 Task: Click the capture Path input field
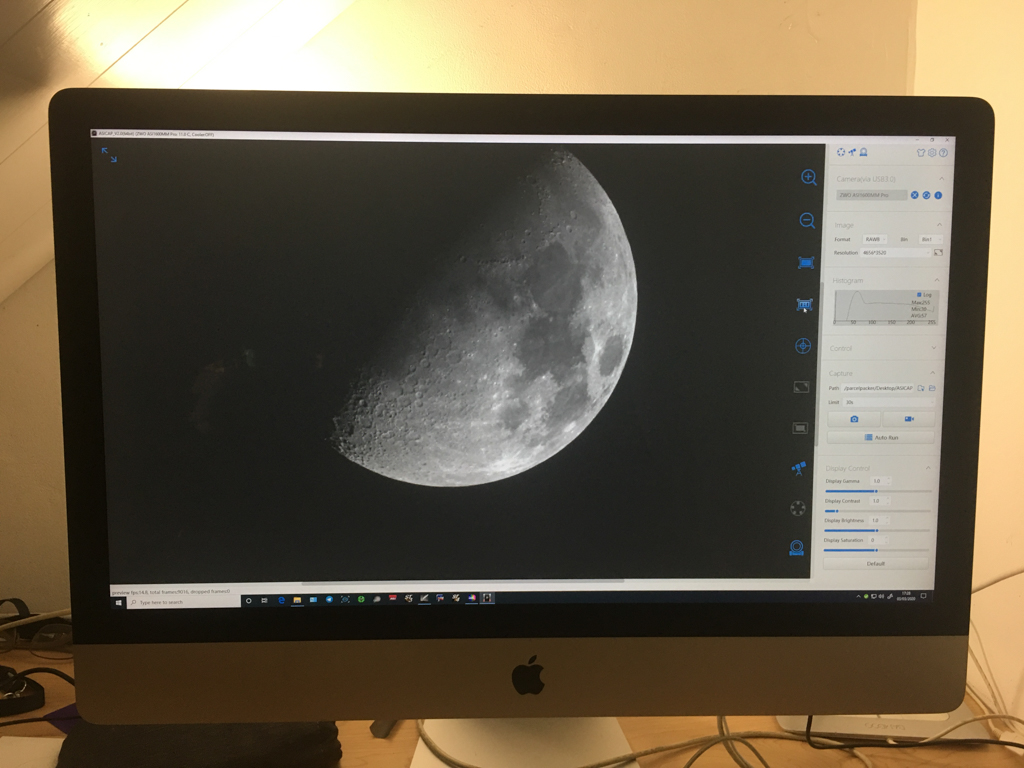pyautogui.click(x=878, y=388)
